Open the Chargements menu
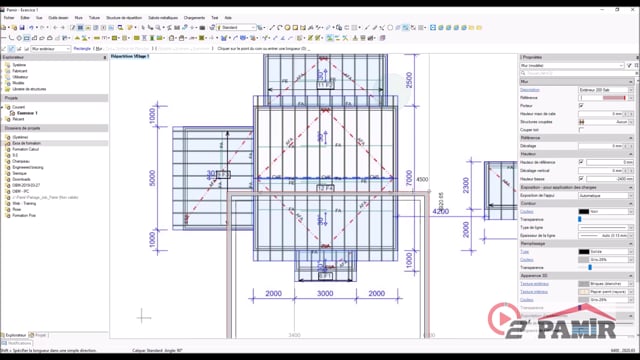Viewport: 640px width, 360px height. pos(194,18)
